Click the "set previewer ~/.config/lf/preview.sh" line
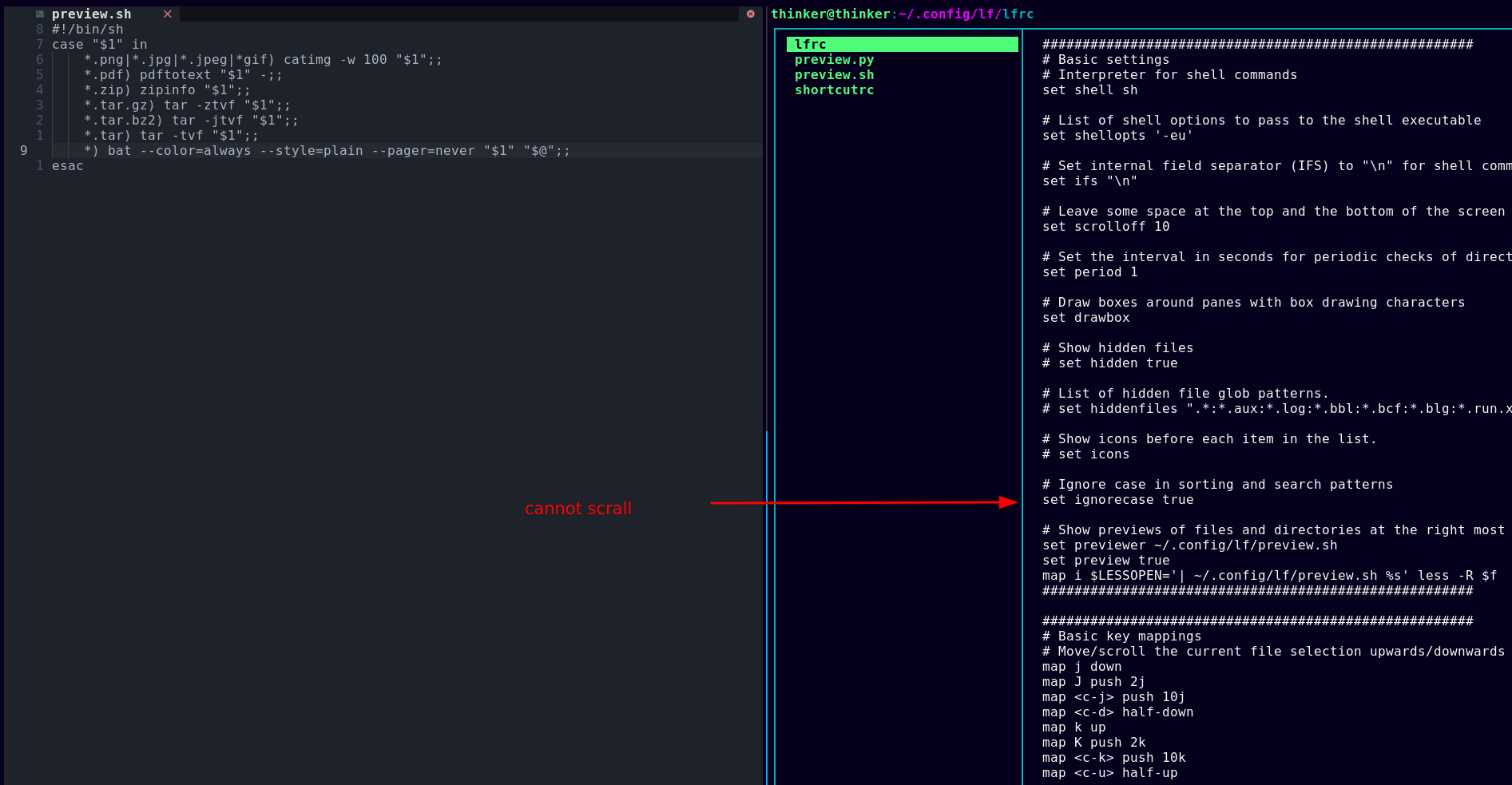This screenshot has height=785, width=1512. click(1189, 545)
